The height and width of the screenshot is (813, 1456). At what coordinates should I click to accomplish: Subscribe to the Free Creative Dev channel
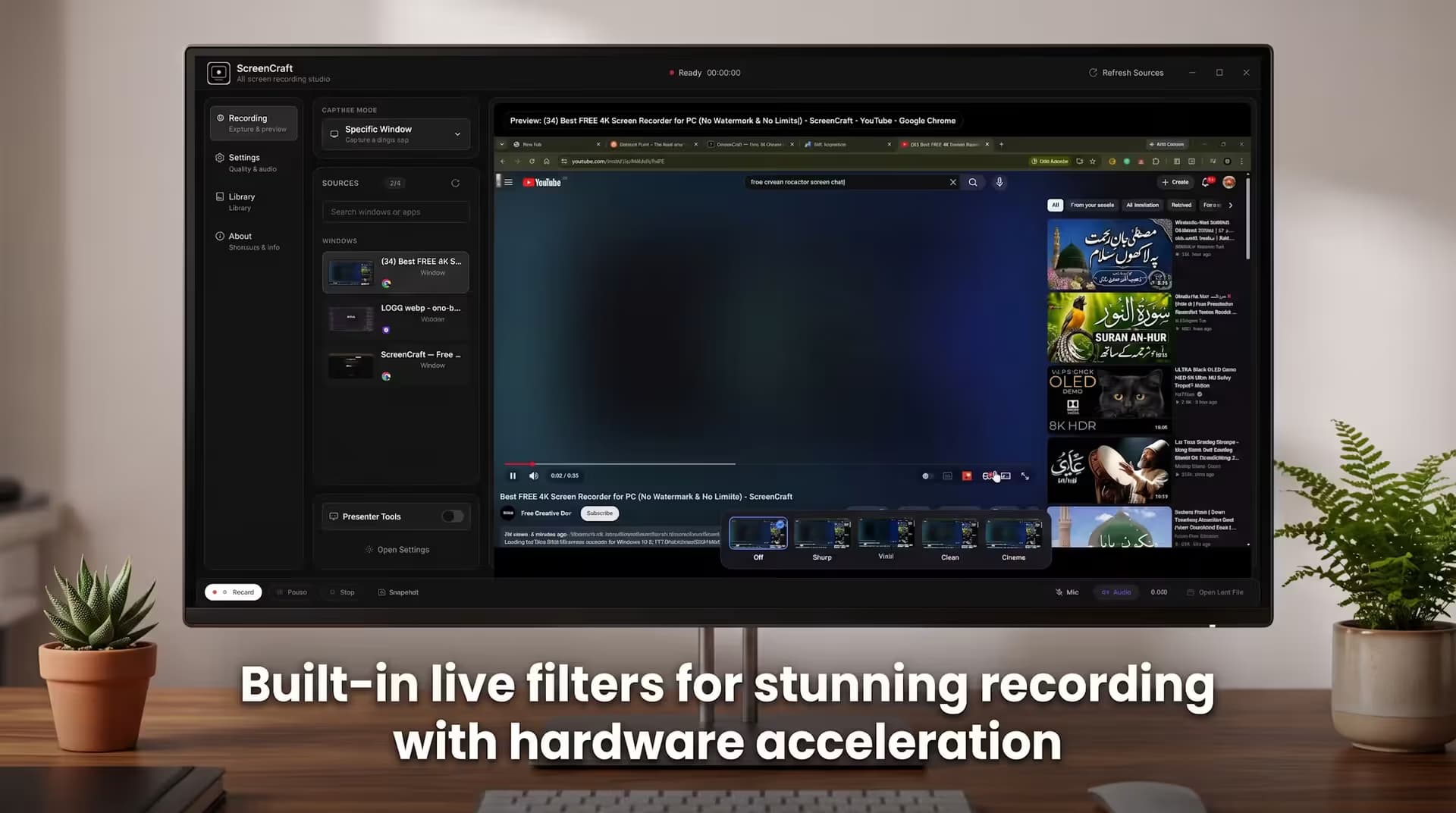pyautogui.click(x=599, y=513)
